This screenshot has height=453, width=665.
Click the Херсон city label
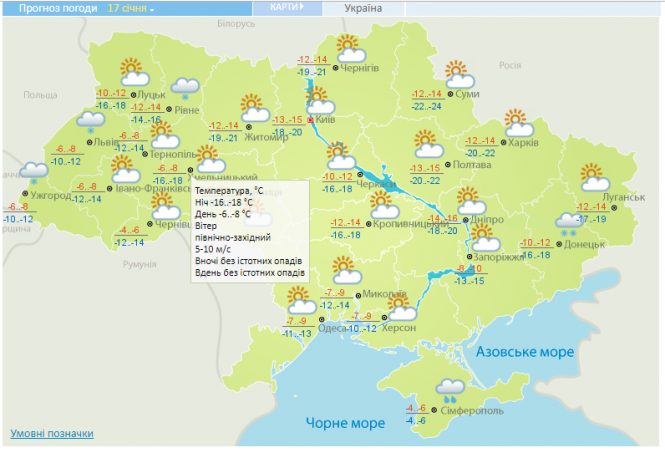[400, 328]
